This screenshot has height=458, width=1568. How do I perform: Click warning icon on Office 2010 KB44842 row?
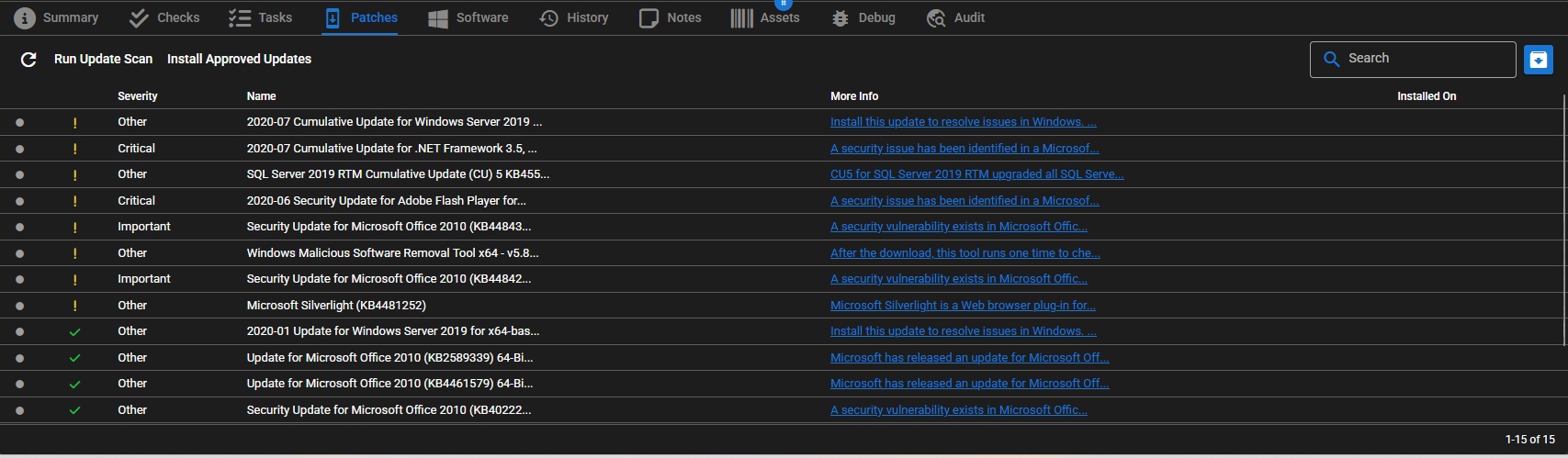pyautogui.click(x=75, y=279)
